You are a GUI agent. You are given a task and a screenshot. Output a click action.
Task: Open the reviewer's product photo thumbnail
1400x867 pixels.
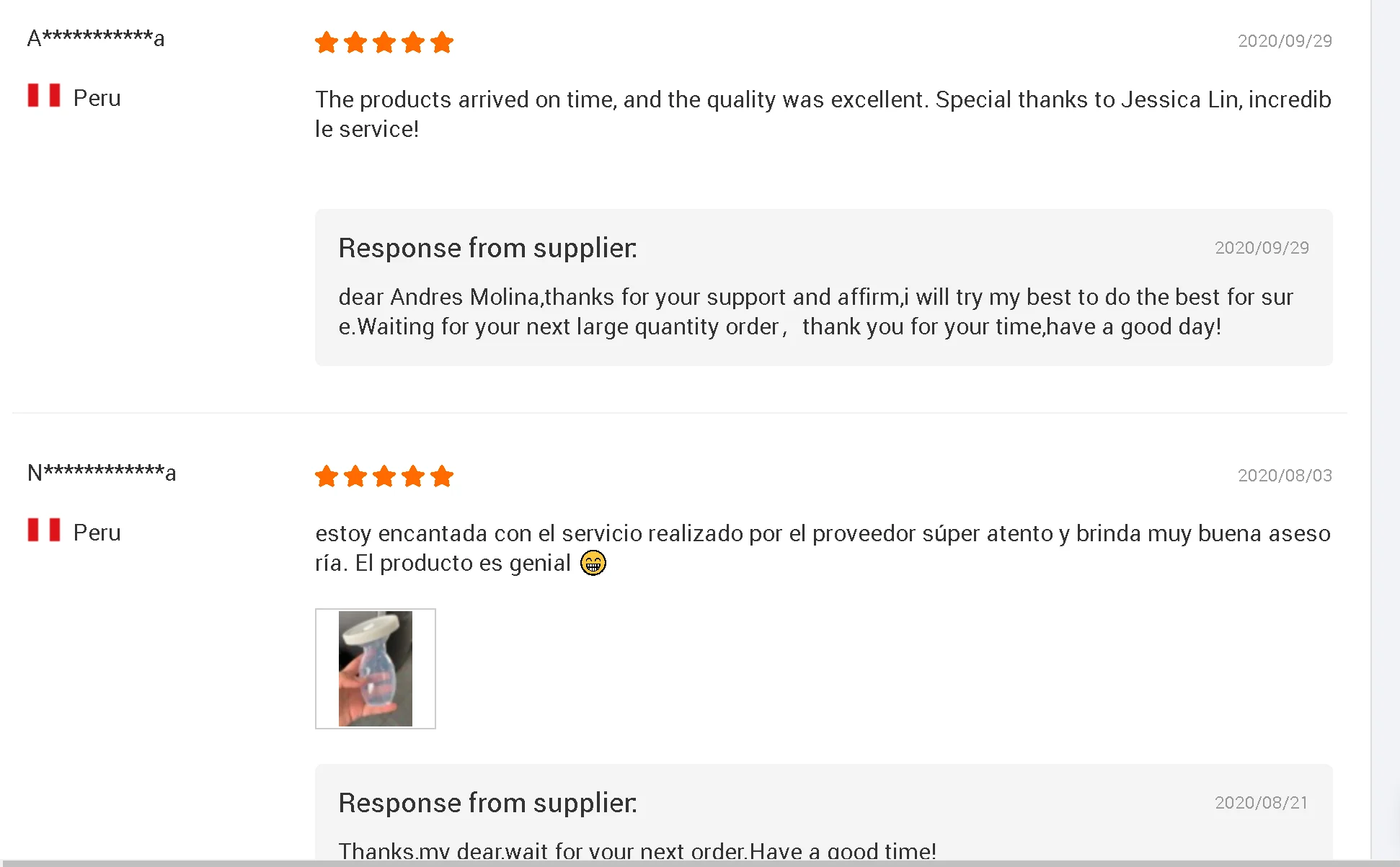[376, 669]
